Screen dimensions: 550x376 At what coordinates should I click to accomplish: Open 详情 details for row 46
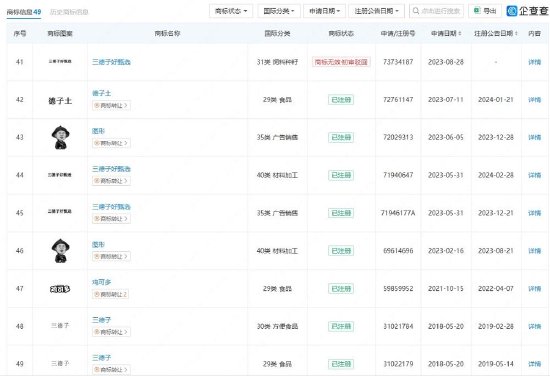point(534,251)
